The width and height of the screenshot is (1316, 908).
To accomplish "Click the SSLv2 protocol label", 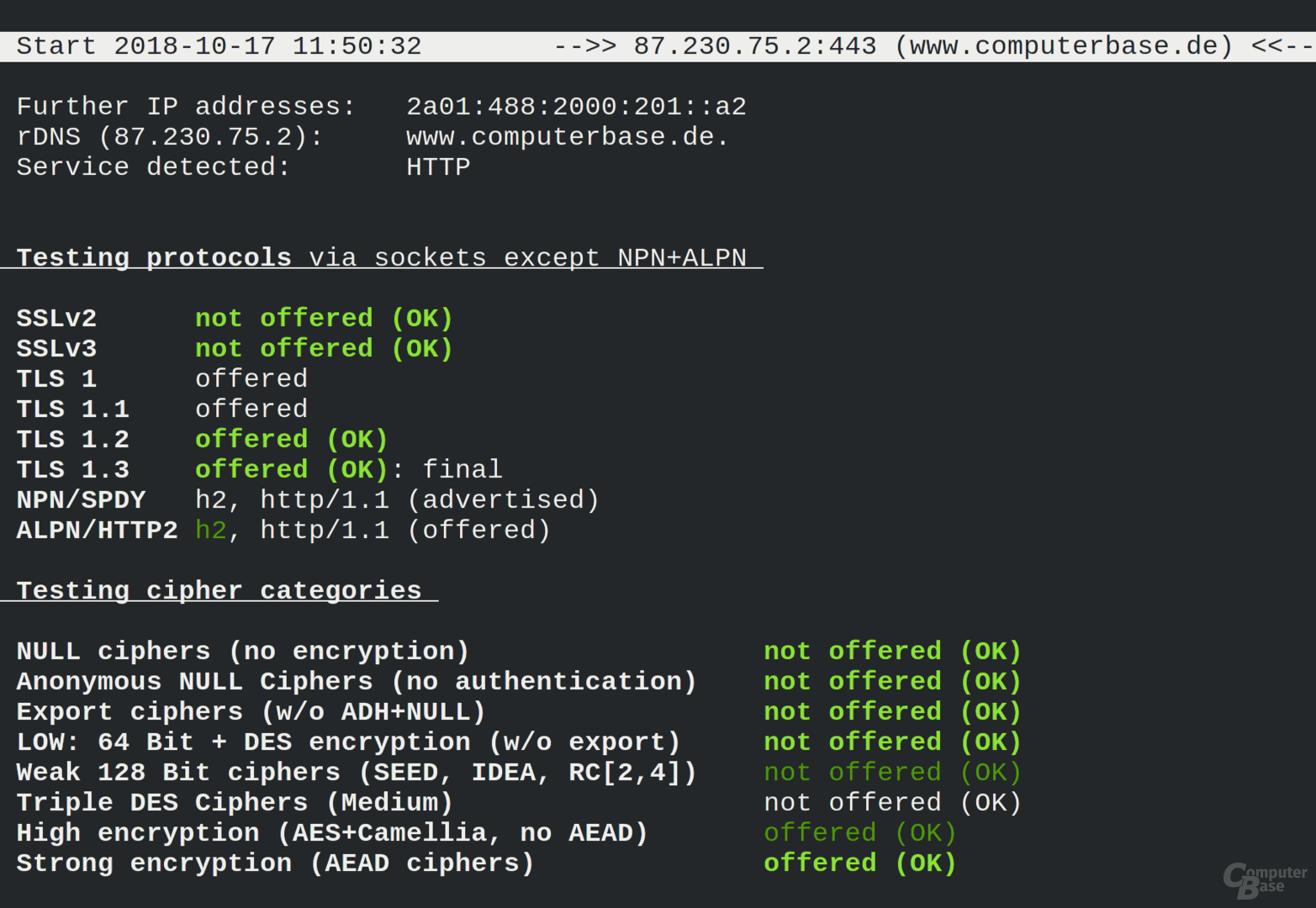I will click(56, 319).
